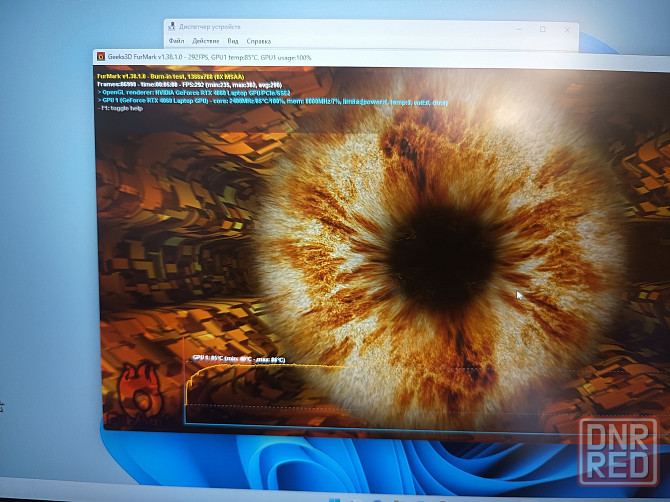This screenshot has height=502, width=670.
Task: Click the Frames and FPS statistics line
Action: click(189, 85)
